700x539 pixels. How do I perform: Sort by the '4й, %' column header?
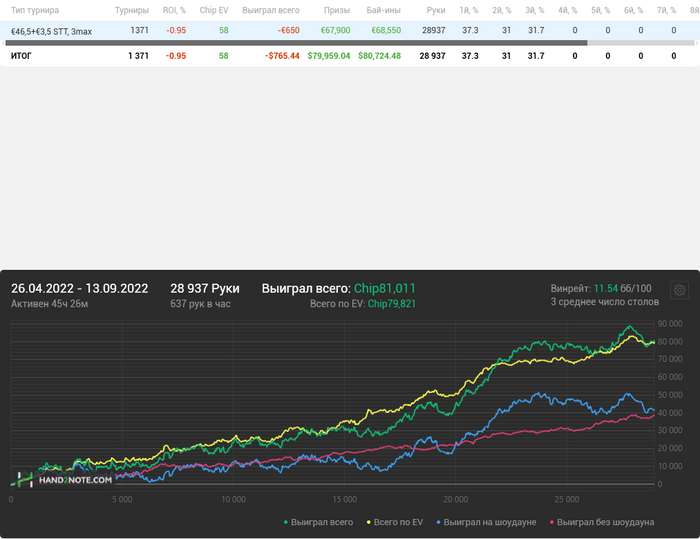tap(567, 10)
